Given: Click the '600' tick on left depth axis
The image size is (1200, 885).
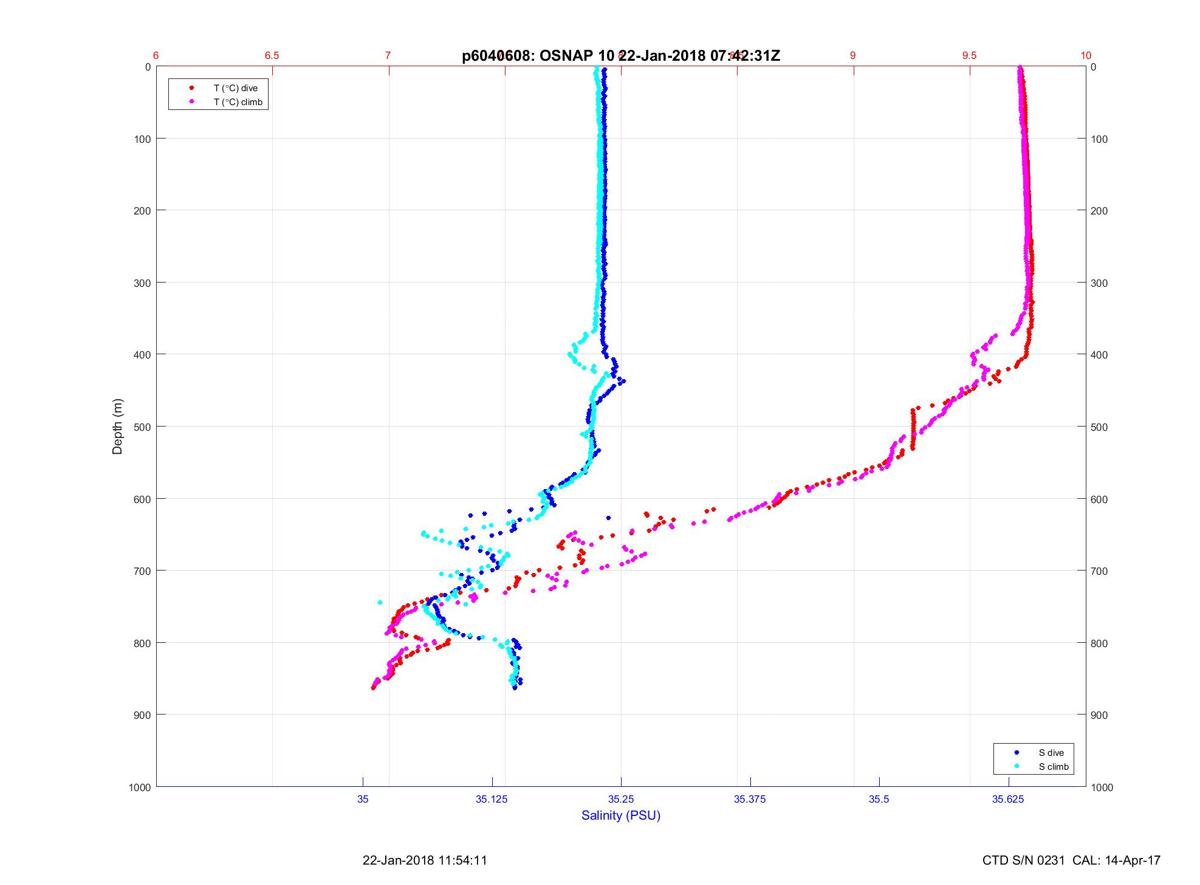Looking at the screenshot, I should (141, 499).
